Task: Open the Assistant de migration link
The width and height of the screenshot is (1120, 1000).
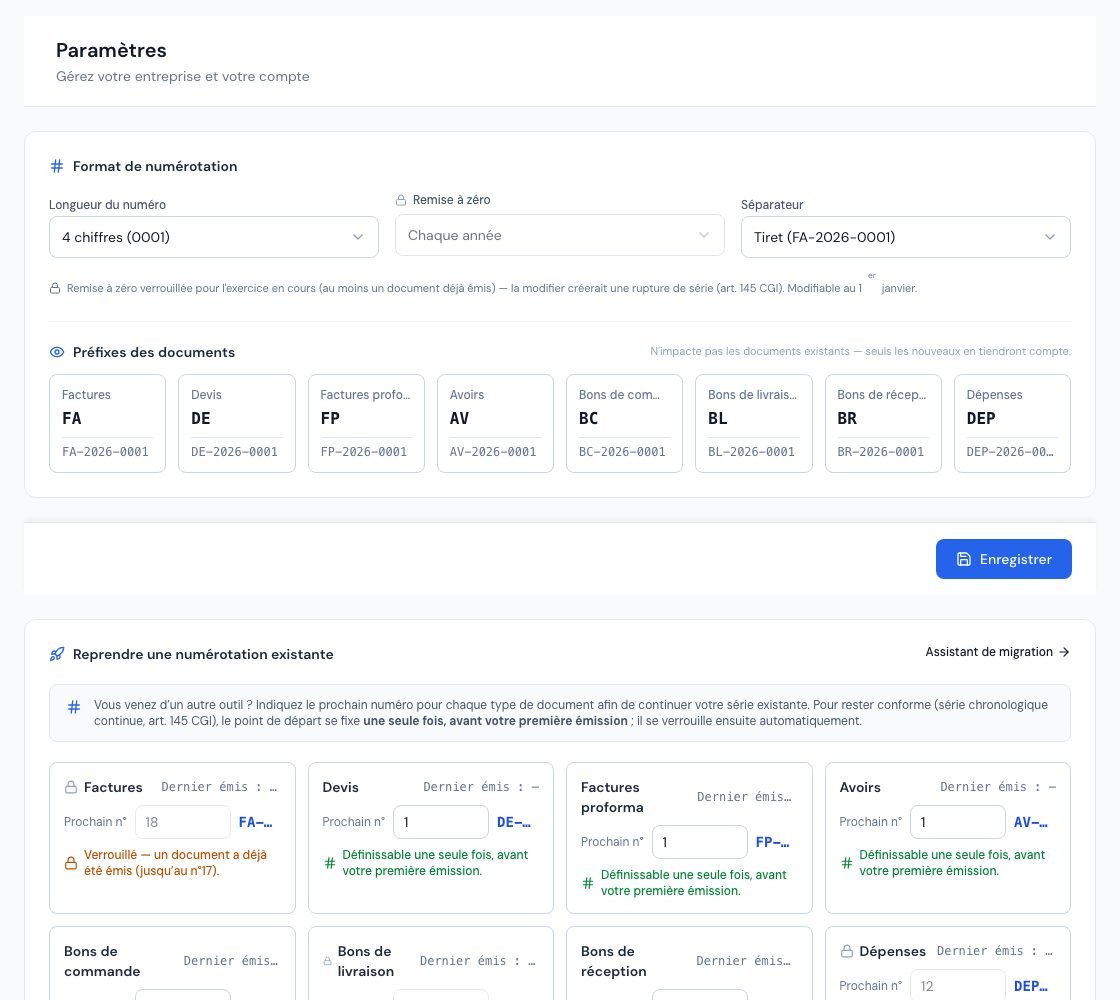Action: pyautogui.click(x=997, y=652)
